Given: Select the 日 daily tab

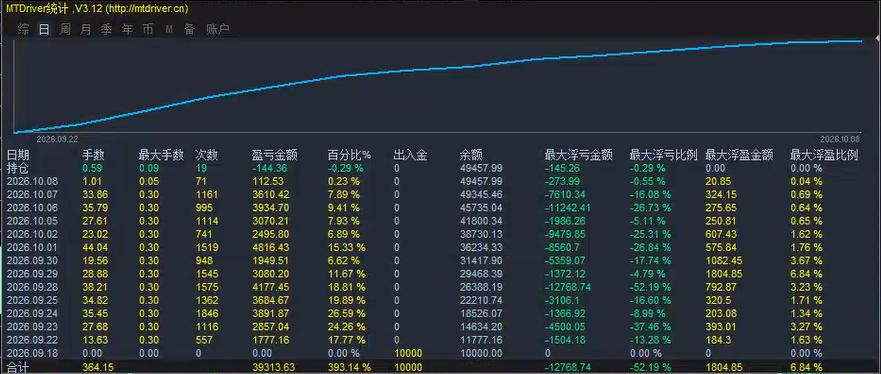Looking at the screenshot, I should pos(44,30).
